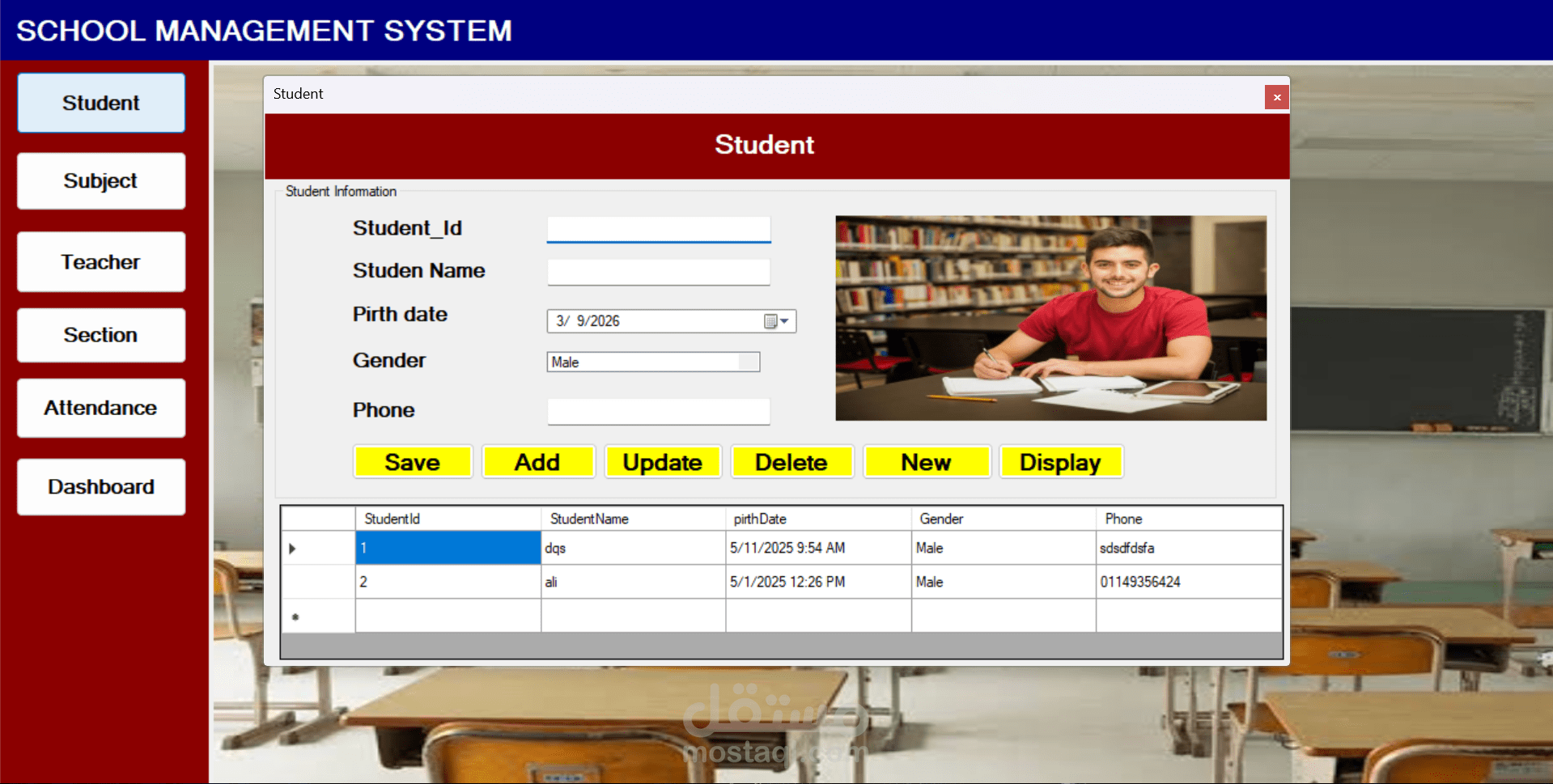Click the Display button
Image resolution: width=1553 pixels, height=784 pixels.
(1060, 461)
